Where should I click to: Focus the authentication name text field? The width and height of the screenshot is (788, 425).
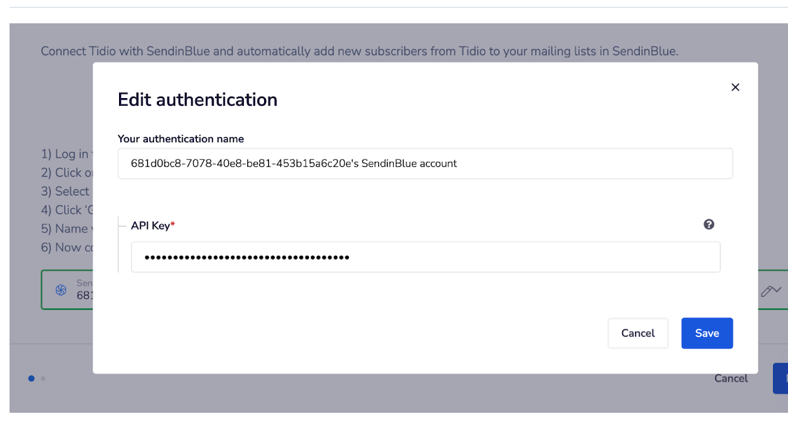(x=425, y=164)
